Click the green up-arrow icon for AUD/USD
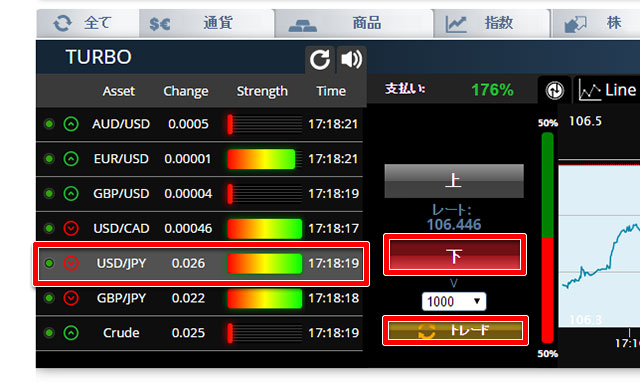This screenshot has width=640, height=382. (x=71, y=124)
